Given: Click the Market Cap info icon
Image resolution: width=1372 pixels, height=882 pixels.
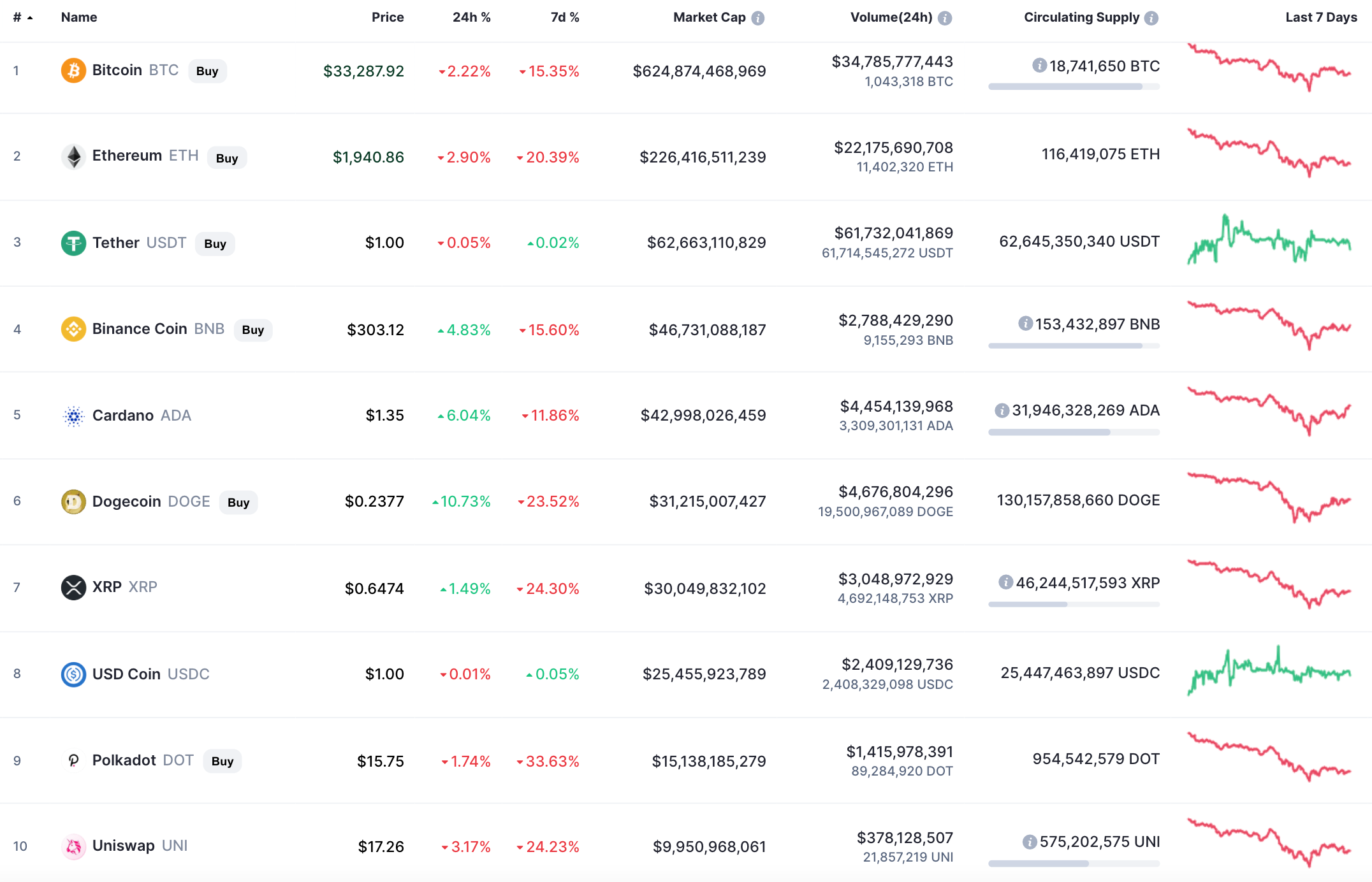Looking at the screenshot, I should 757,18.
